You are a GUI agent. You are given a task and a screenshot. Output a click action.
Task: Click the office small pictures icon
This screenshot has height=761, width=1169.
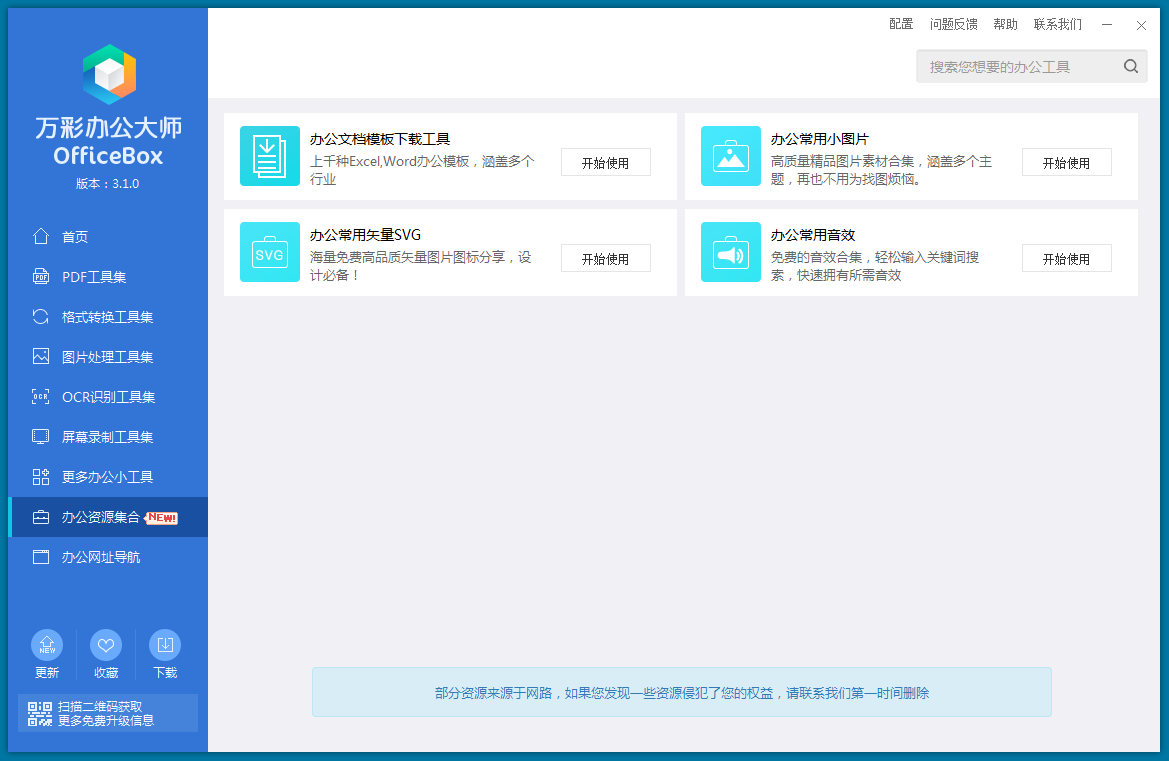(730, 156)
